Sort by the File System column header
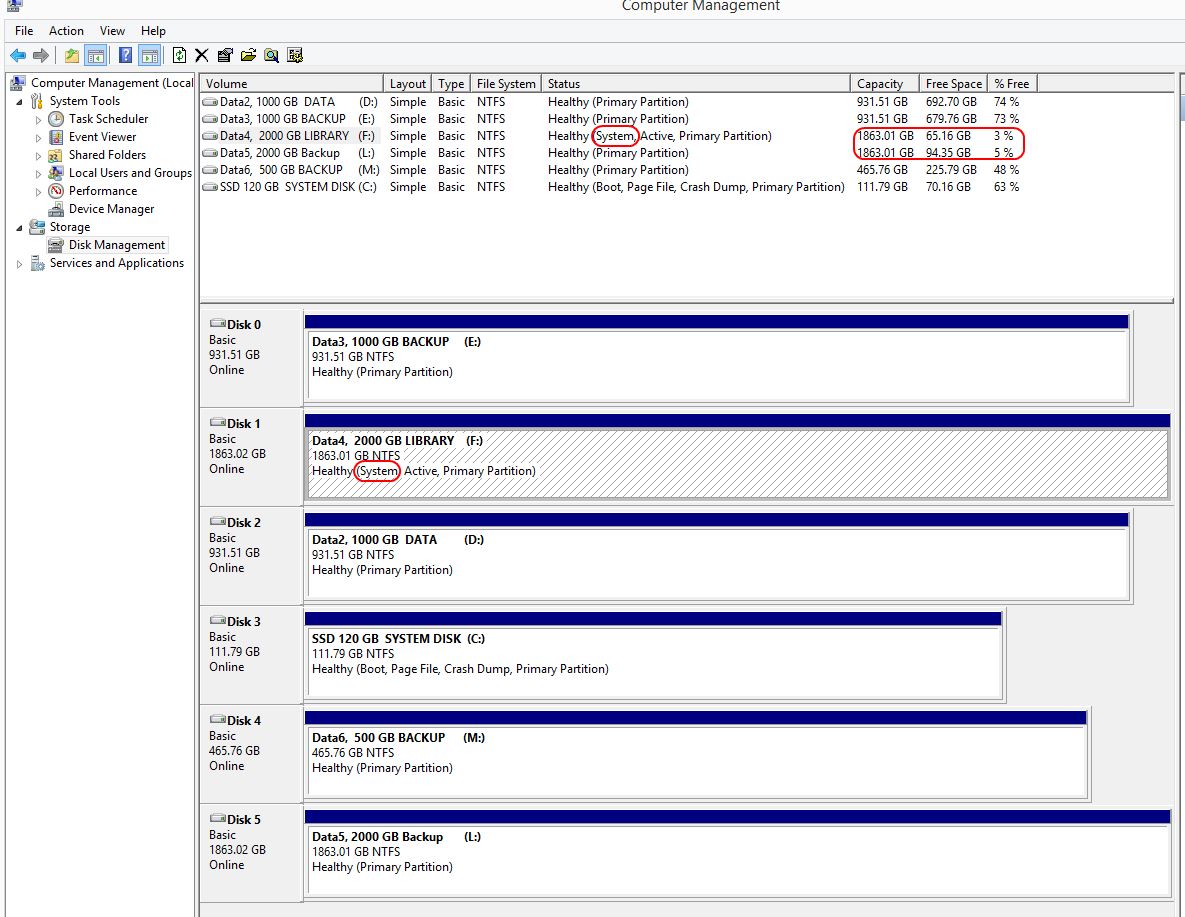 pos(506,83)
